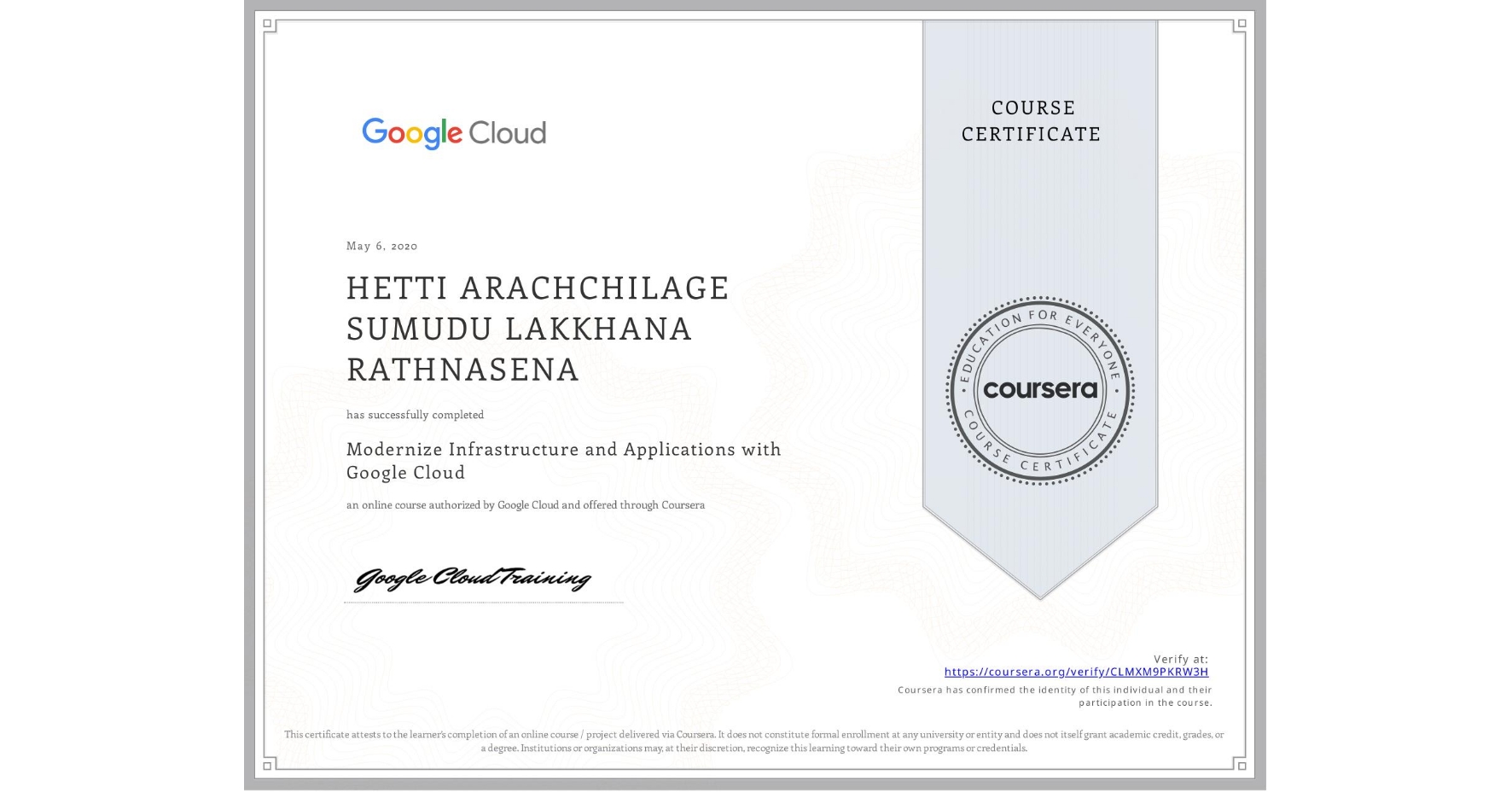The width and height of the screenshot is (1512, 792).
Task: Click course title 'Modernize Infrastructure and Applications with'
Action: pyautogui.click(x=563, y=449)
